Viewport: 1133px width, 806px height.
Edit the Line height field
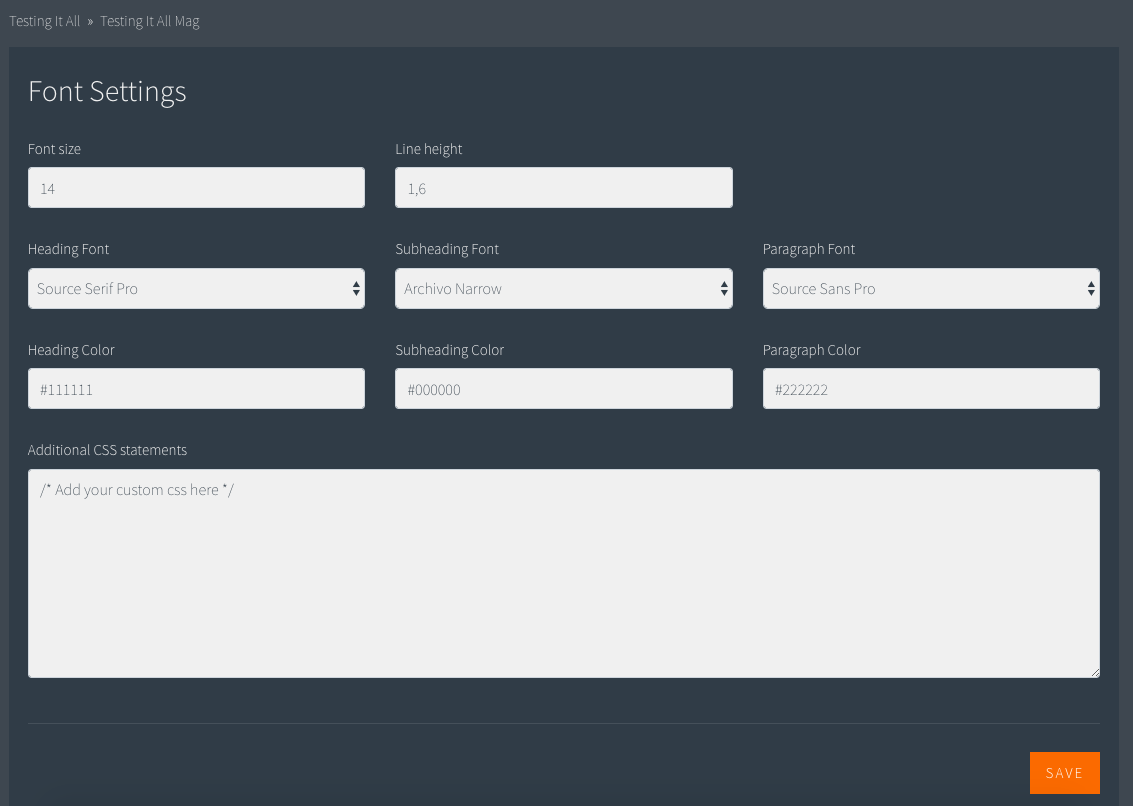point(564,188)
